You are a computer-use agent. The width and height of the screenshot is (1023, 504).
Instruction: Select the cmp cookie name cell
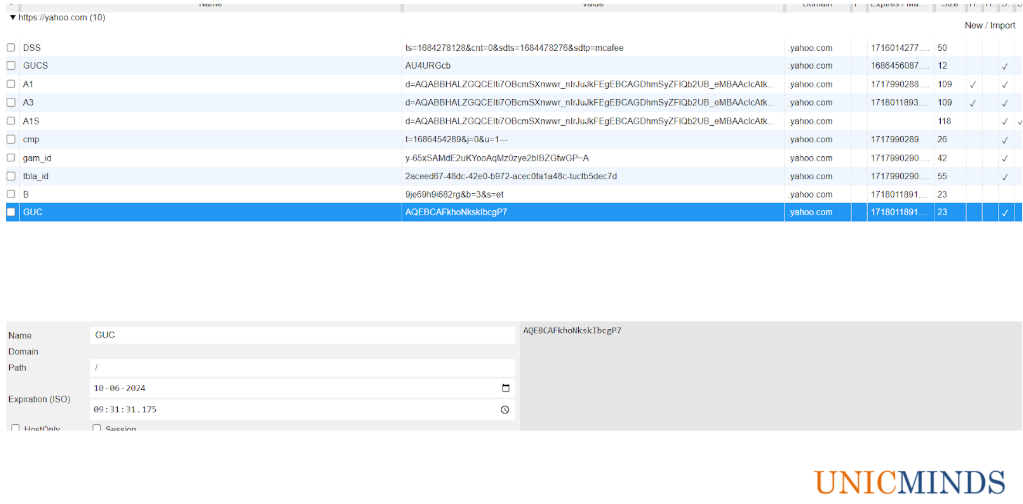[211, 139]
